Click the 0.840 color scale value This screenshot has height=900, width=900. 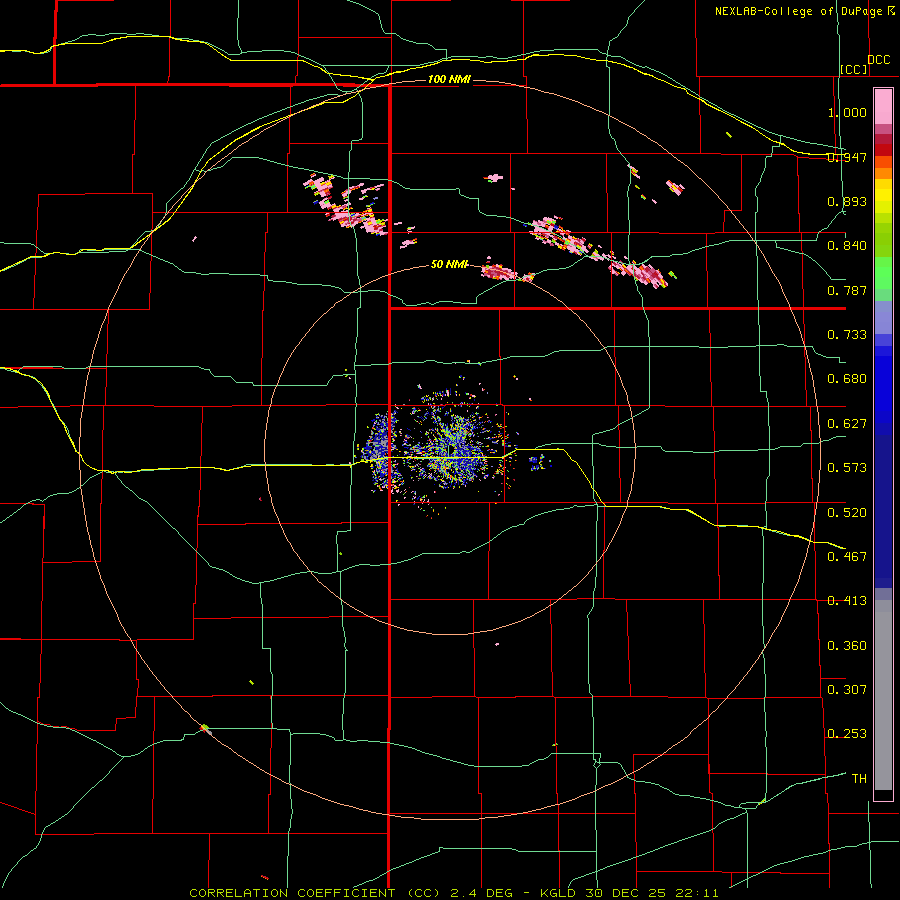click(847, 246)
